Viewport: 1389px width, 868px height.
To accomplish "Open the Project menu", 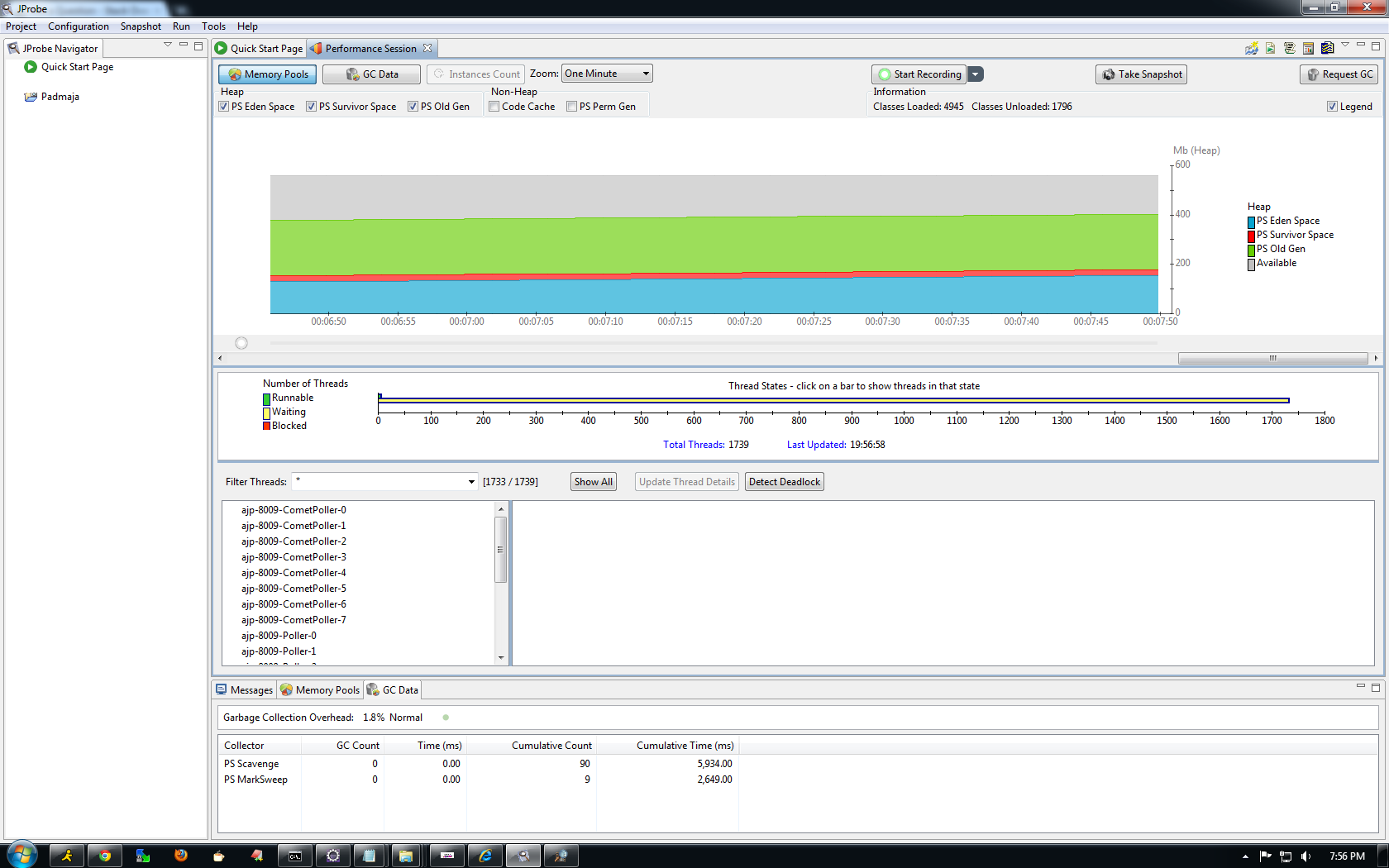I will point(21,26).
